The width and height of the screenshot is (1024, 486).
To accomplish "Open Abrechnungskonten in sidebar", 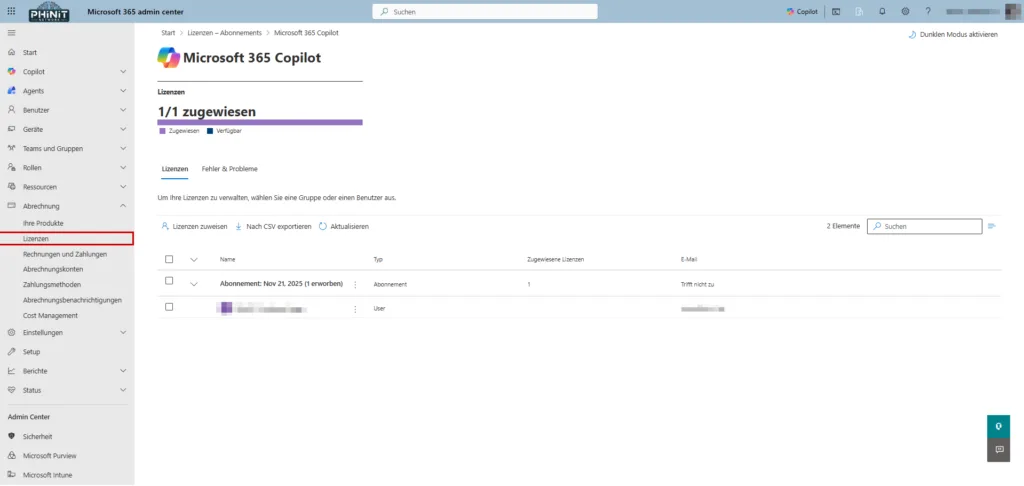I will [53, 269].
